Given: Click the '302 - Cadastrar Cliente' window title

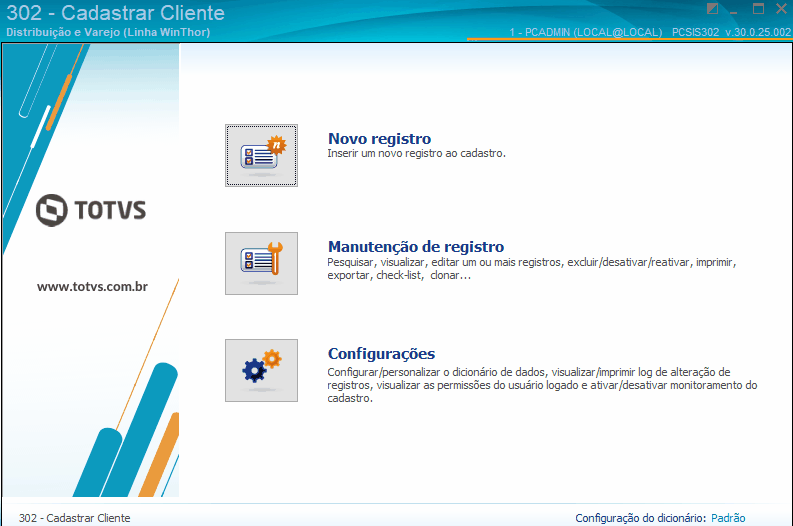Looking at the screenshot, I should click(115, 13).
